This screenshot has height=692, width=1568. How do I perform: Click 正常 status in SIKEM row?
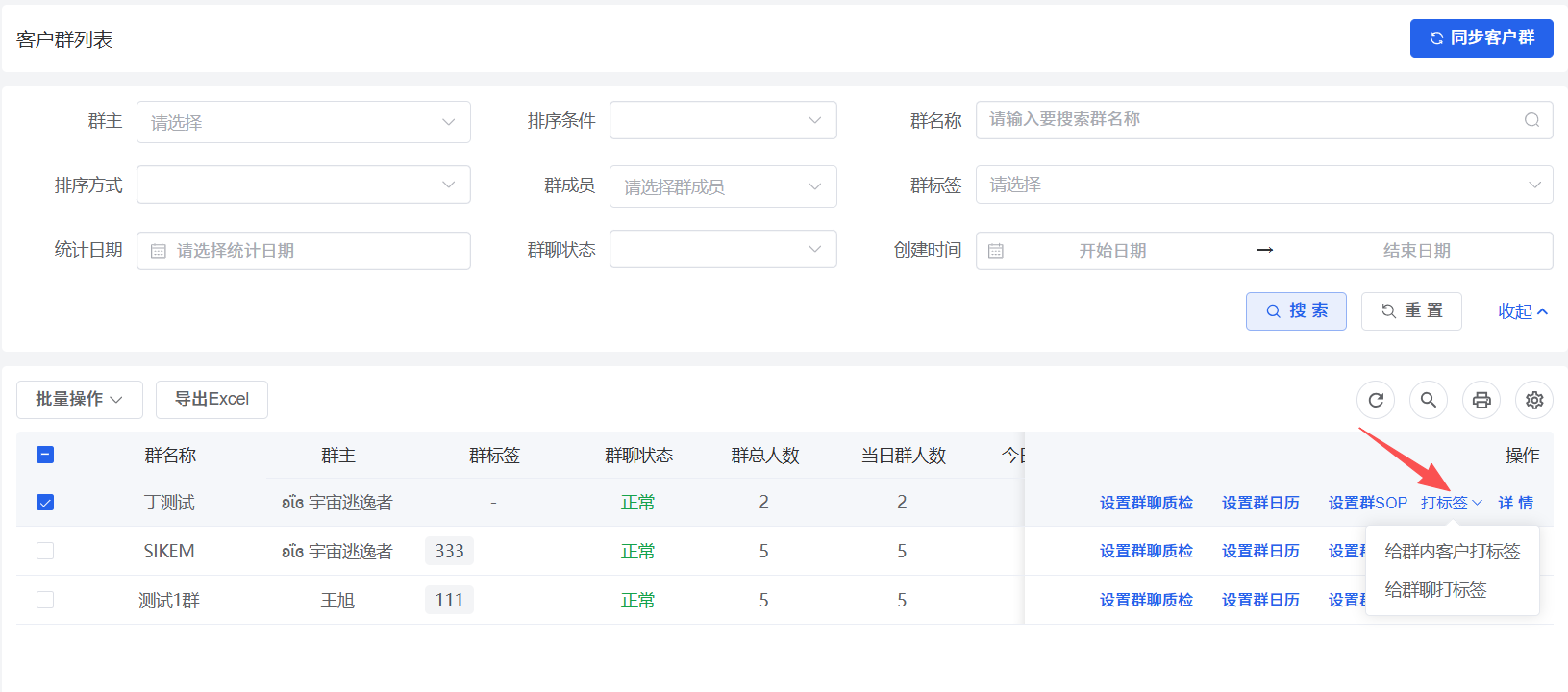coord(638,551)
